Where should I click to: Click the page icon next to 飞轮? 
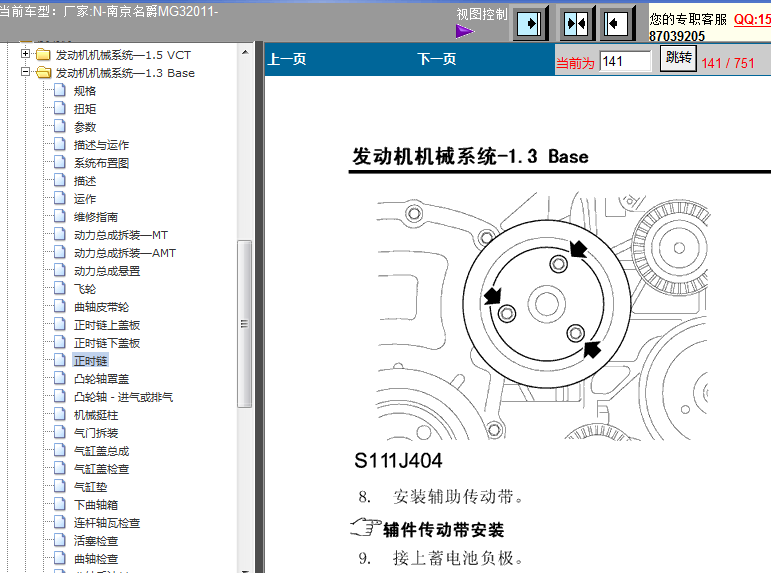click(x=59, y=288)
